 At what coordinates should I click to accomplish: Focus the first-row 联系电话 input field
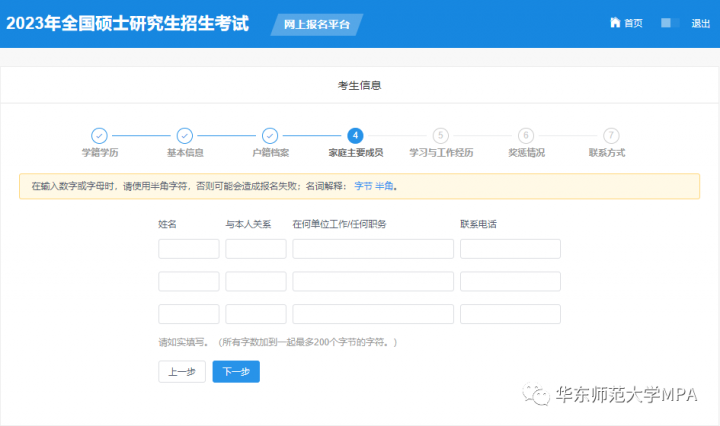[x=510, y=249]
